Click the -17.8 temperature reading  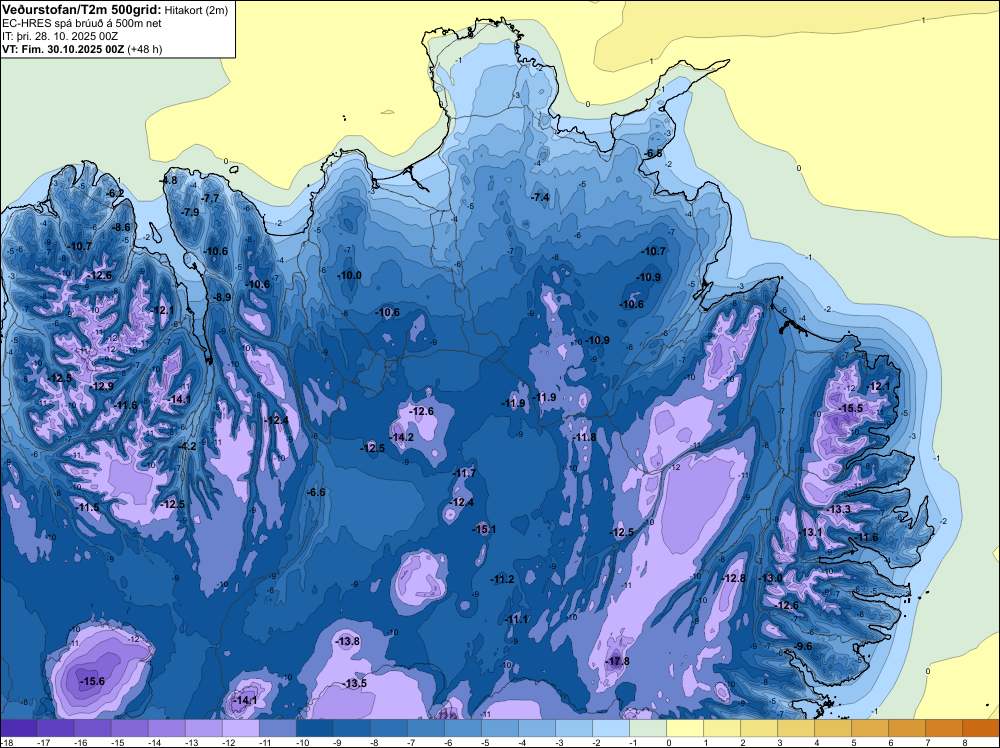tap(617, 661)
